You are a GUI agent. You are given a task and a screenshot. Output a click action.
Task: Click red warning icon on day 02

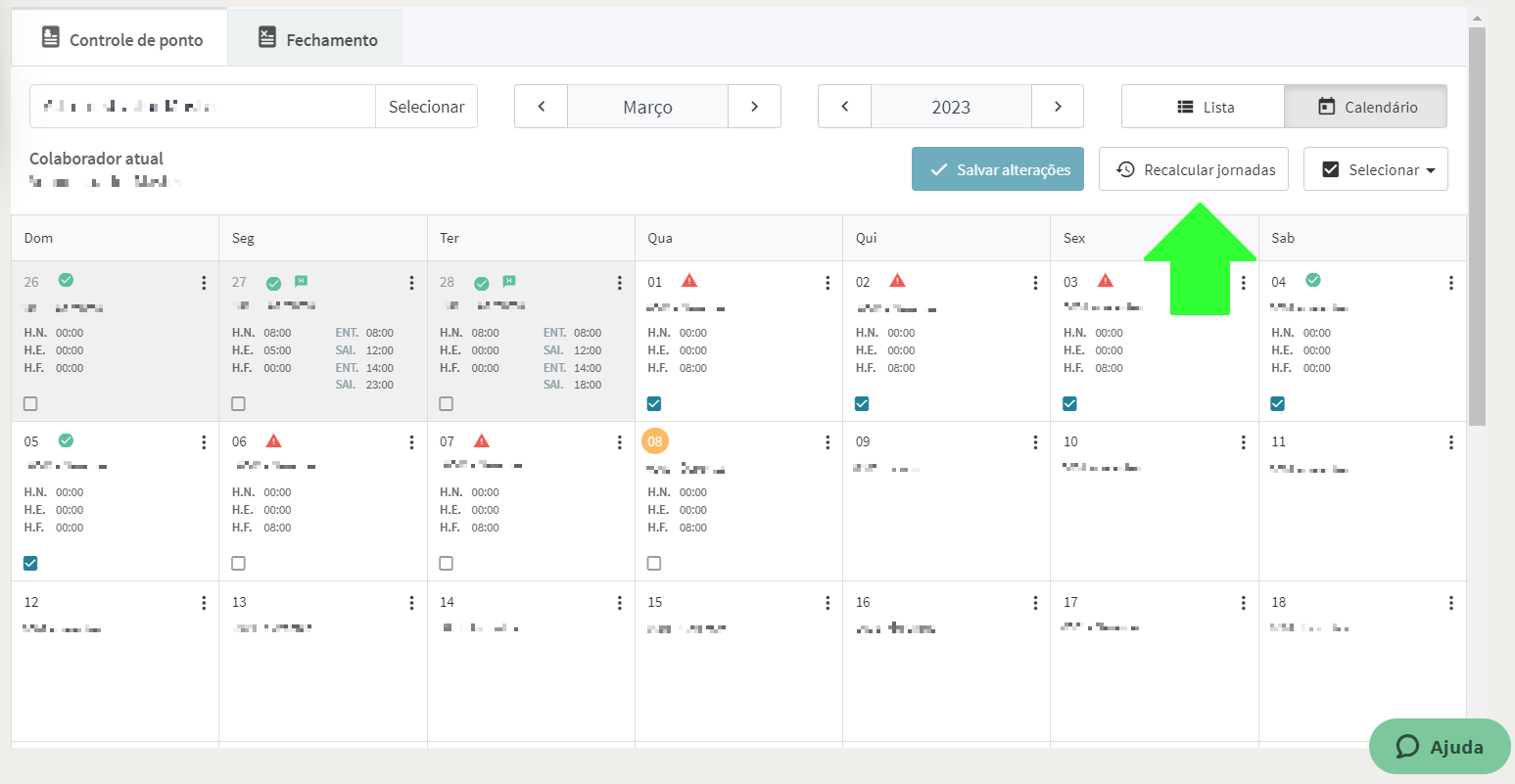[x=897, y=281]
